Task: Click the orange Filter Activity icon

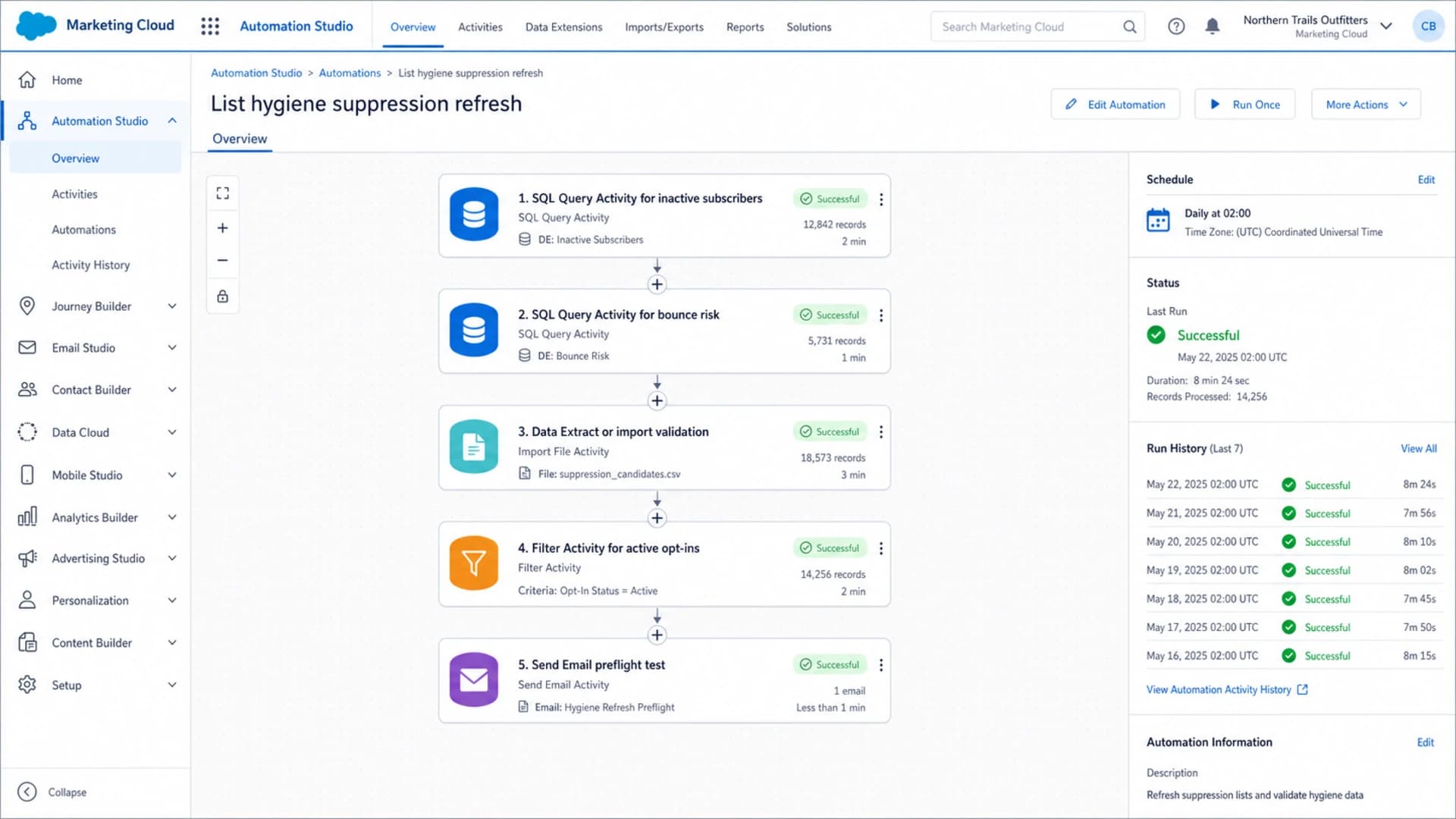Action: [474, 563]
